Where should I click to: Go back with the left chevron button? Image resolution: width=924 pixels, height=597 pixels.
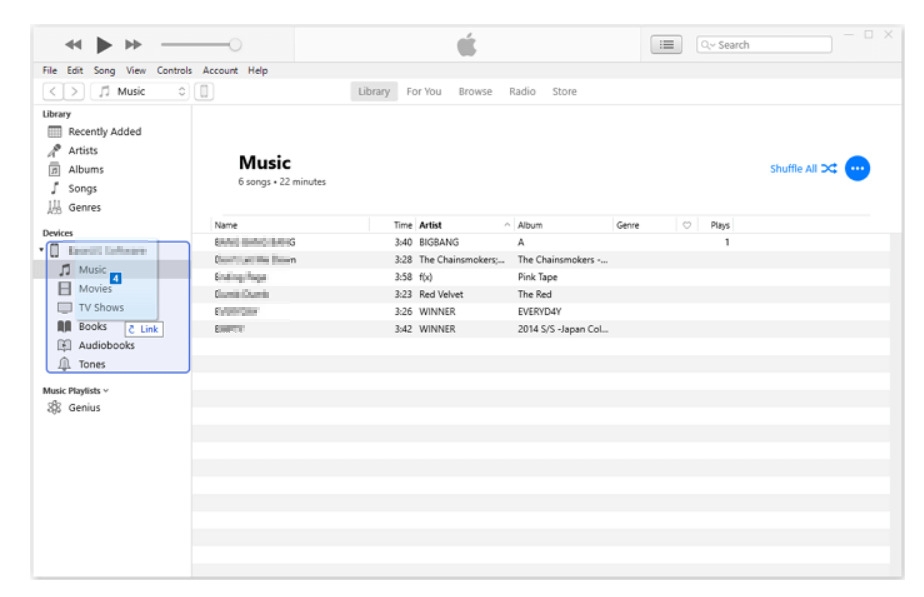pyautogui.click(x=53, y=91)
